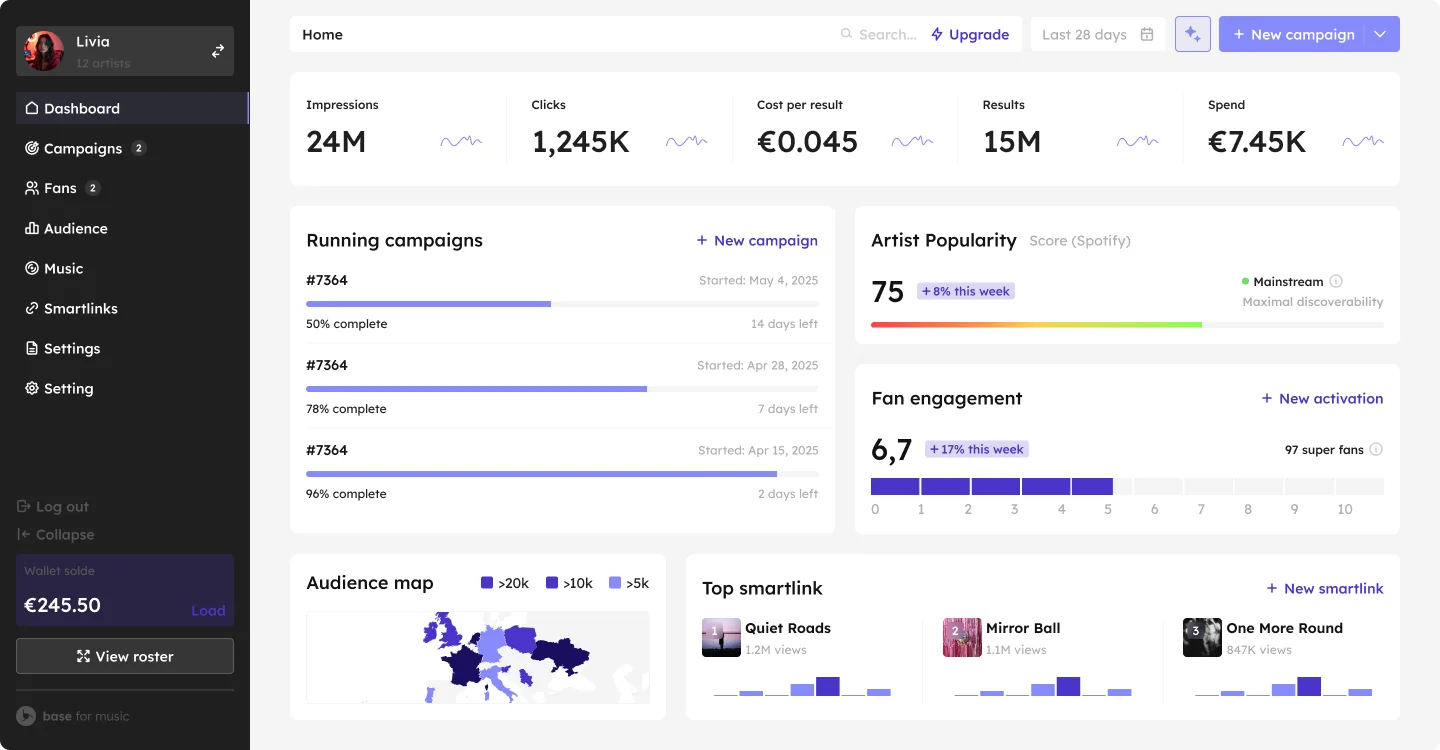Screen dimensions: 1440x750
Task: Click the New activation link
Action: coord(1322,398)
